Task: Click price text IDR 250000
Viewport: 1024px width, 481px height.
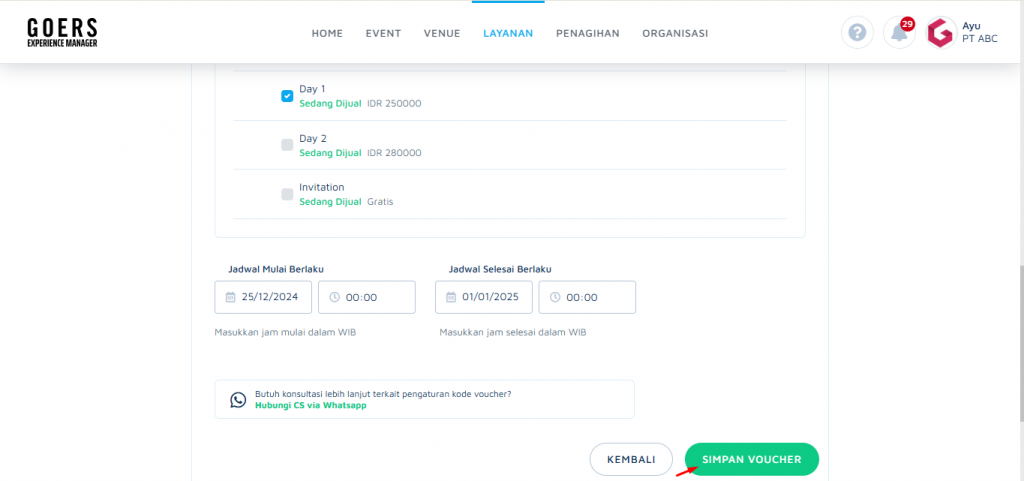Action: click(x=394, y=104)
